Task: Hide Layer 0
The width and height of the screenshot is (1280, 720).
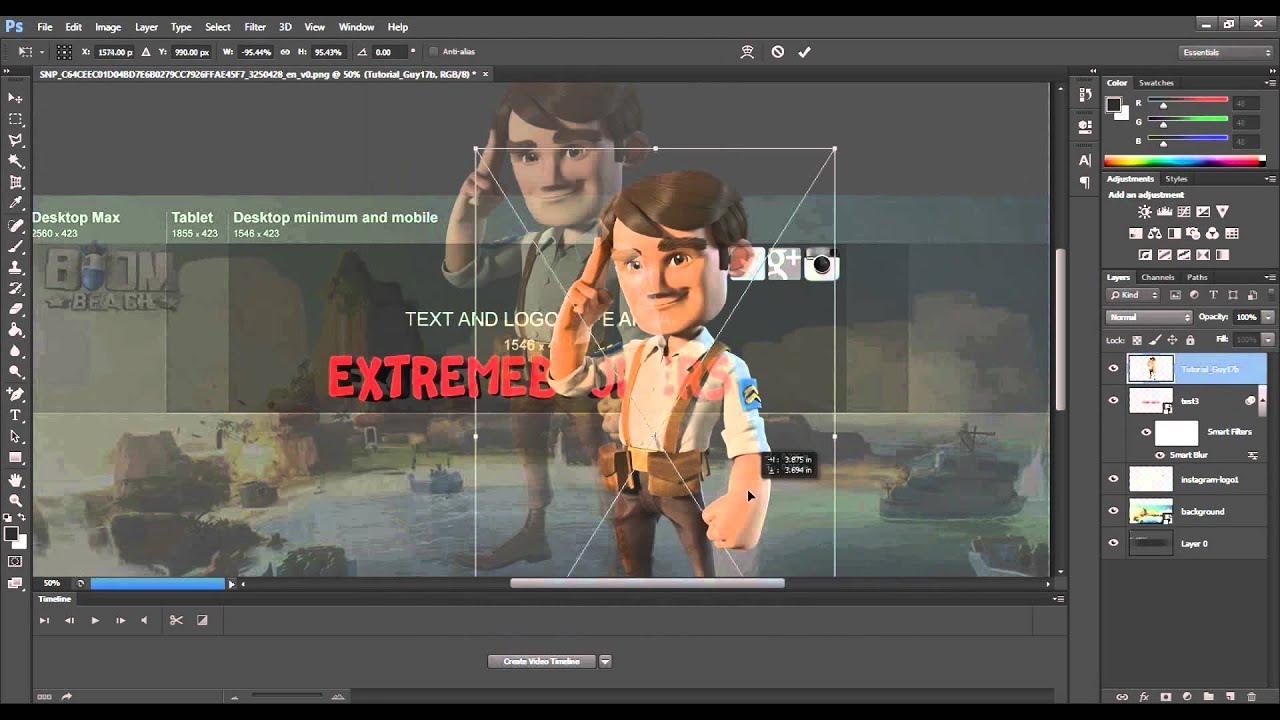Action: point(1113,543)
